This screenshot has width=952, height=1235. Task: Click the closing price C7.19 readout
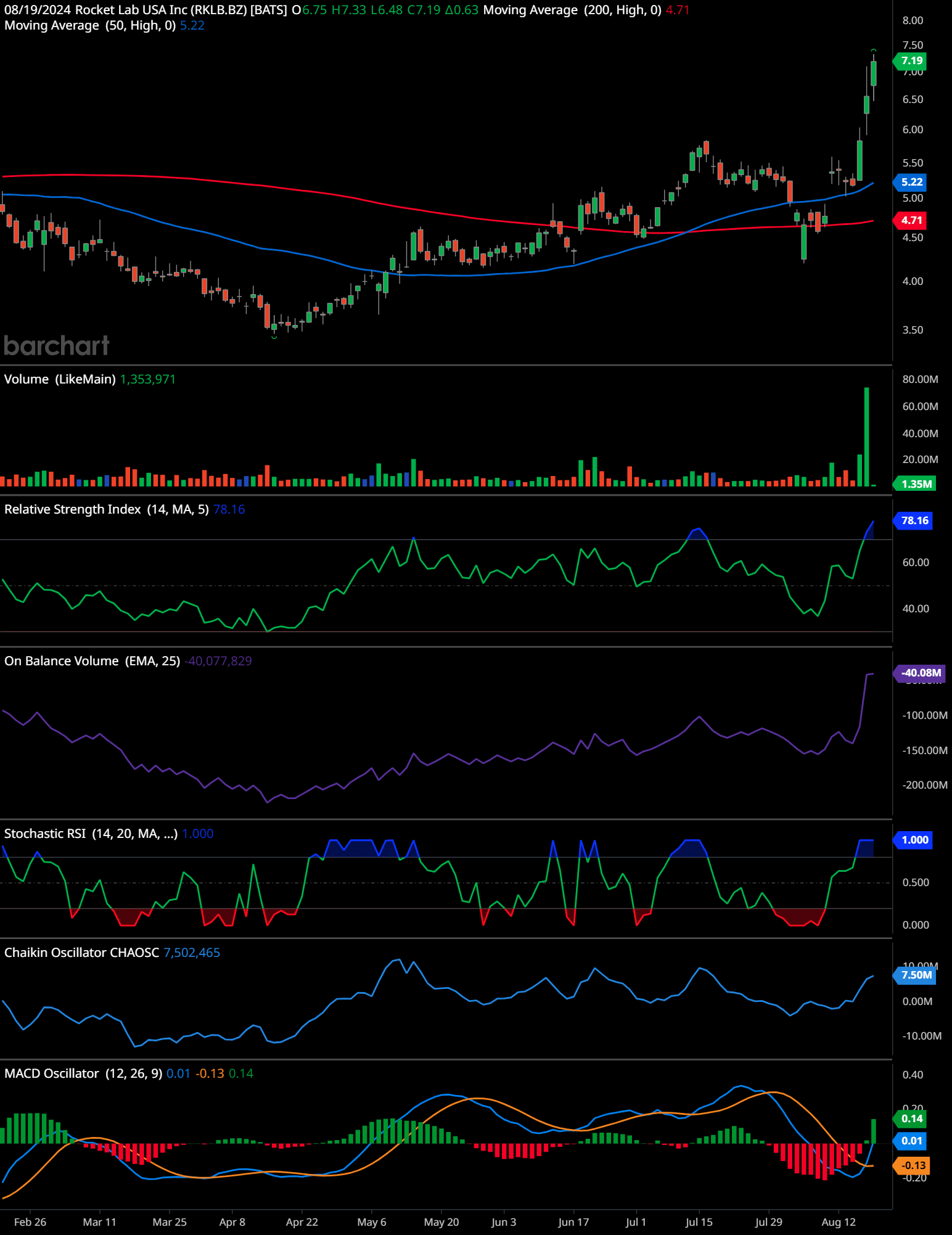pyautogui.click(x=424, y=10)
